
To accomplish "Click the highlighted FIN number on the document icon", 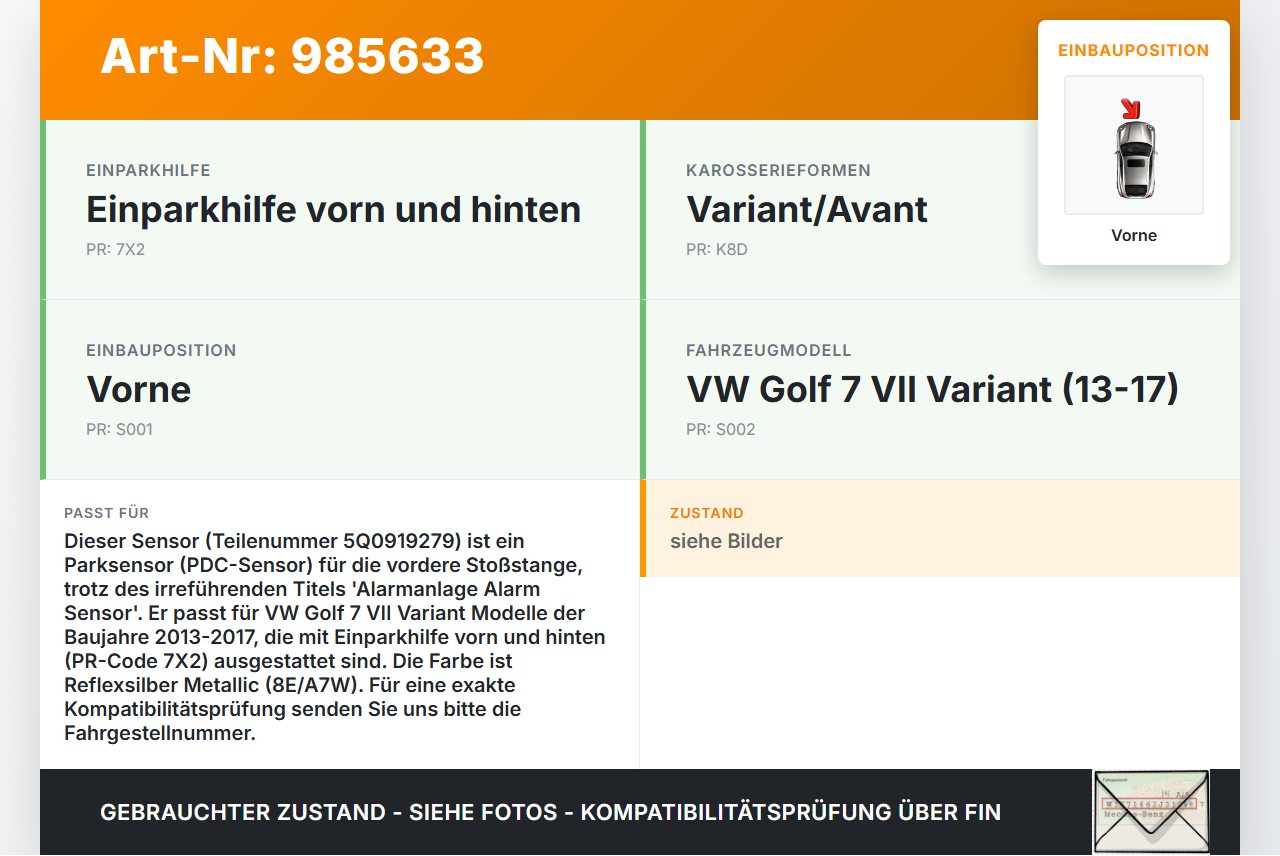I will click(x=1150, y=802).
